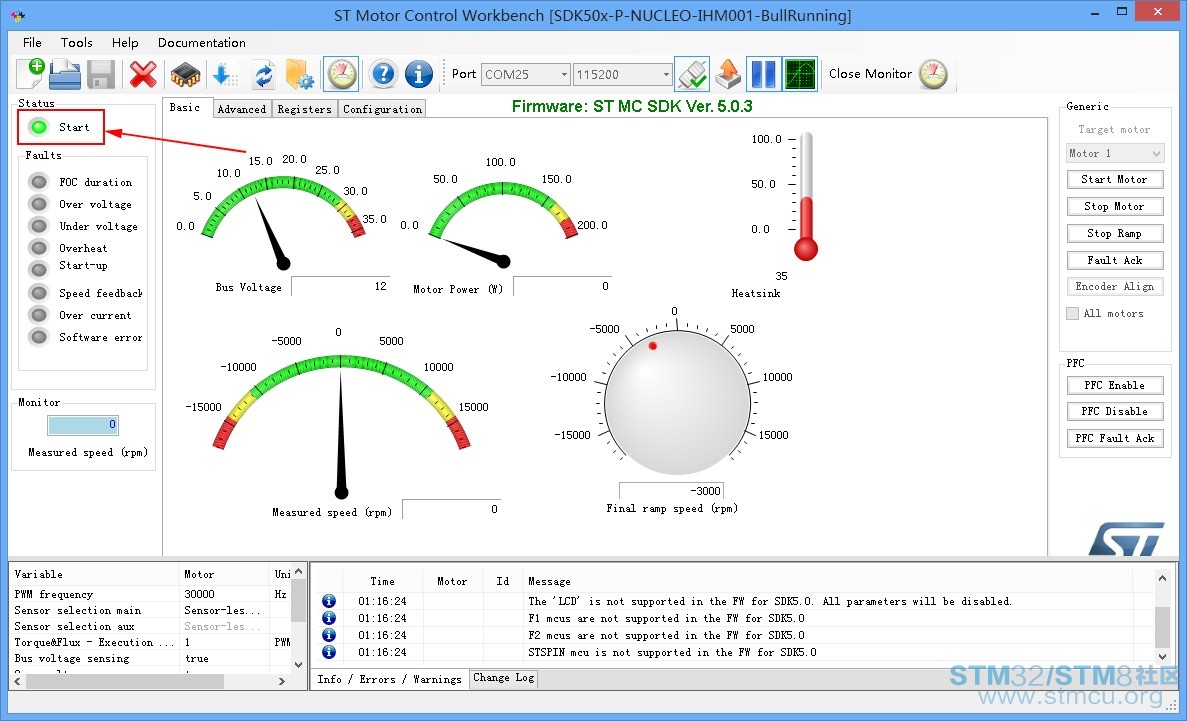Select the Basic tab

click(x=187, y=108)
